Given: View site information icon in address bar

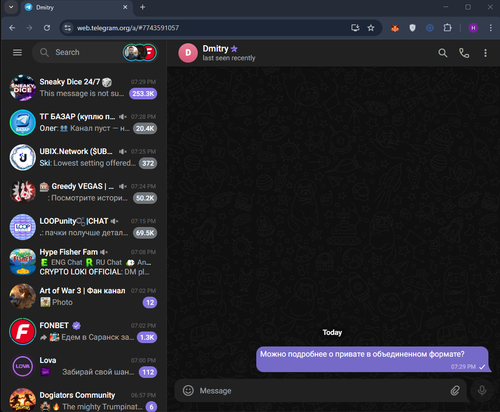Looking at the screenshot, I should [68, 28].
